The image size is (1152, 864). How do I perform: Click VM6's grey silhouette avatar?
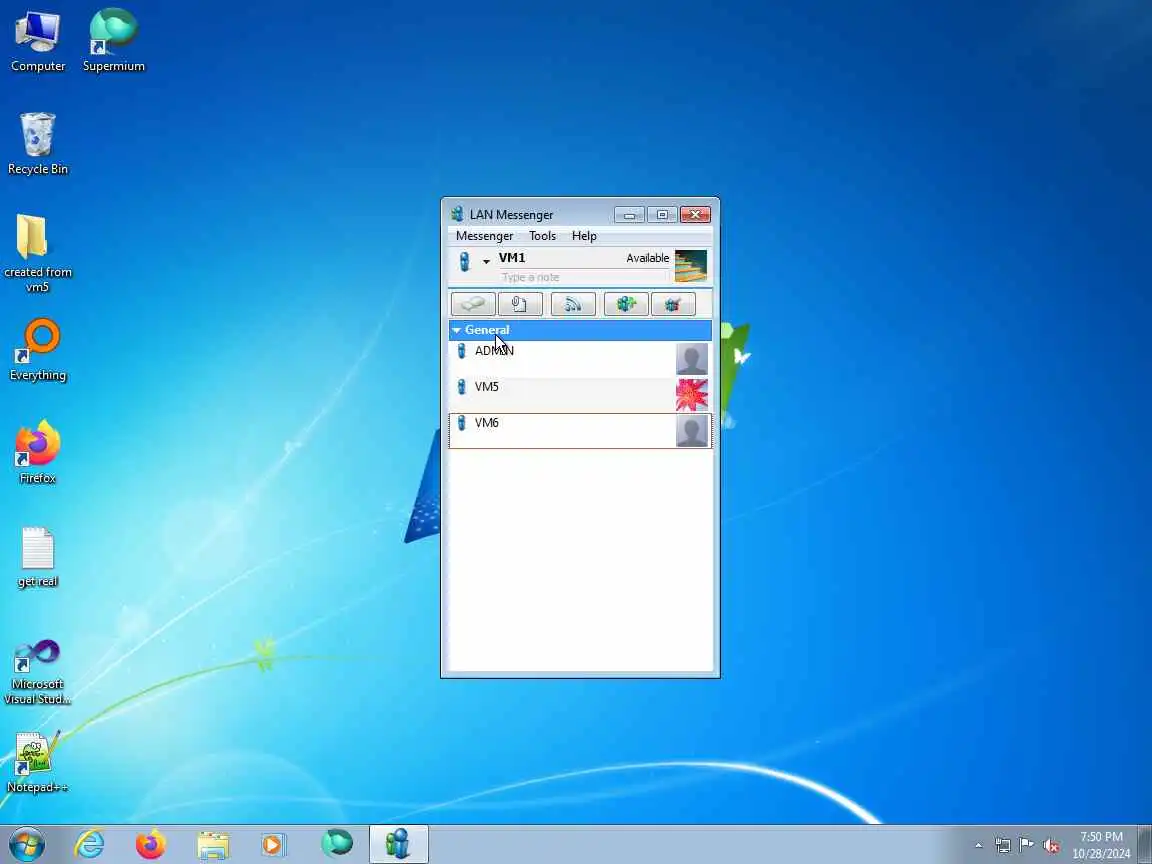[x=691, y=431]
